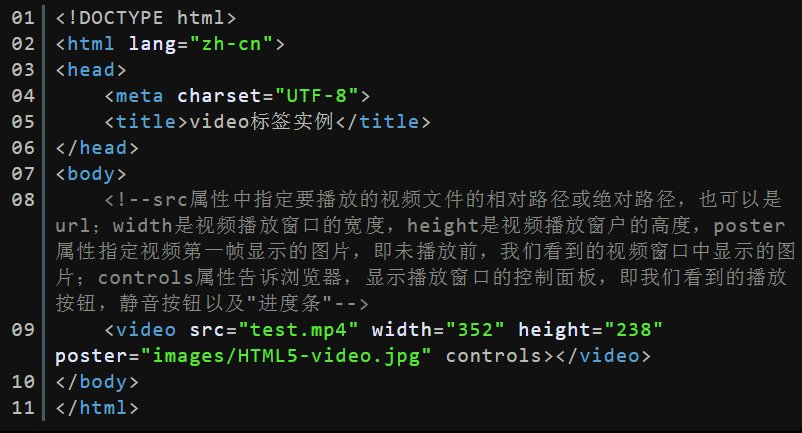802x433 pixels.
Task: Click the closing html tag
Action: tap(97, 408)
